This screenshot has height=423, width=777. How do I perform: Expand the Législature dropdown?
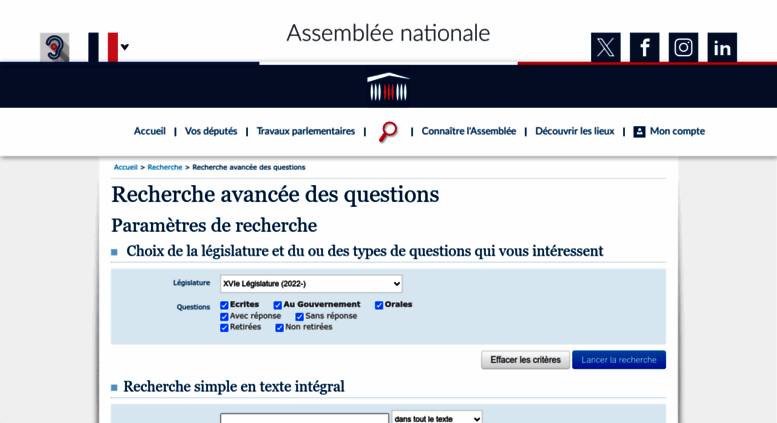tap(311, 284)
